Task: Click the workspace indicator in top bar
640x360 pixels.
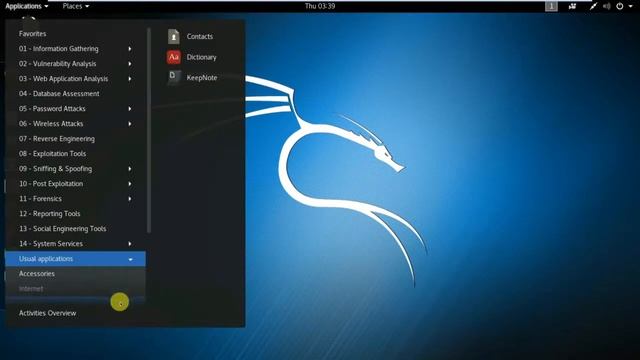Action: tap(551, 6)
